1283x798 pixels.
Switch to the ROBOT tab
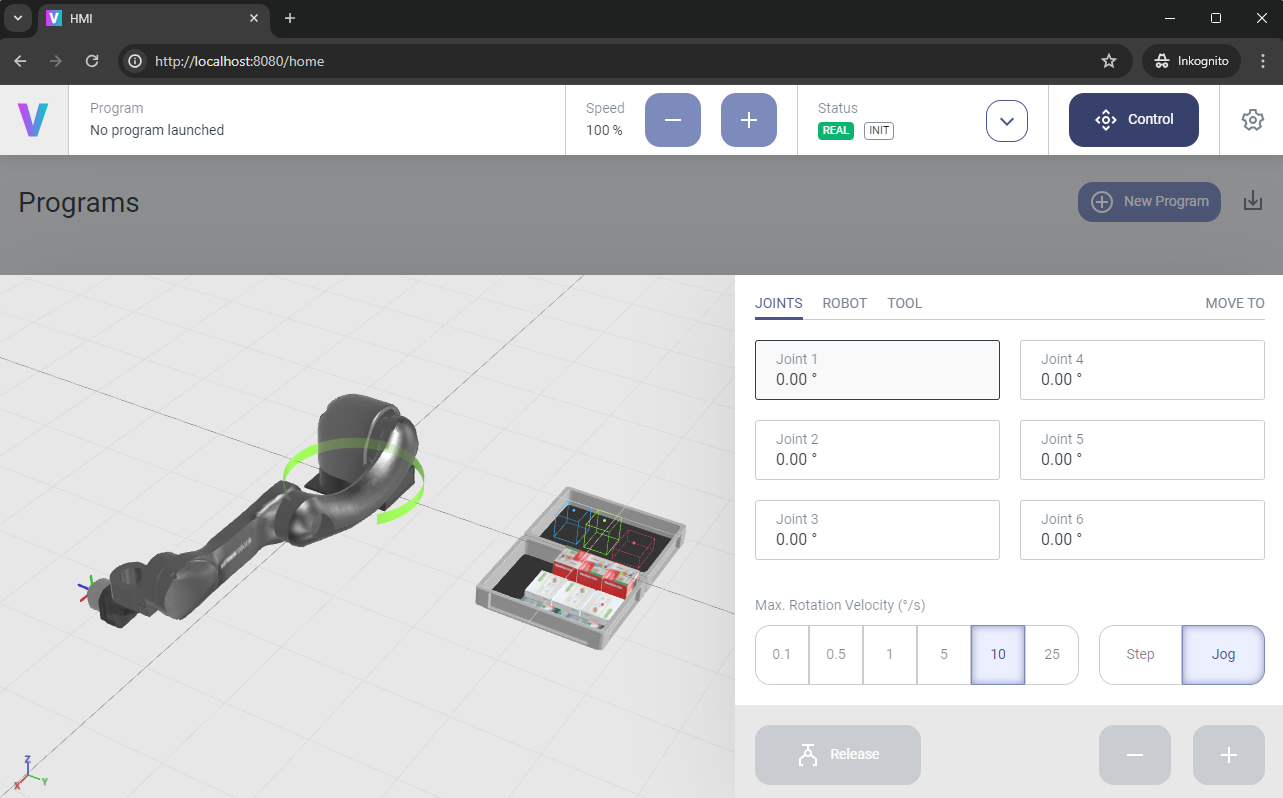pos(844,303)
